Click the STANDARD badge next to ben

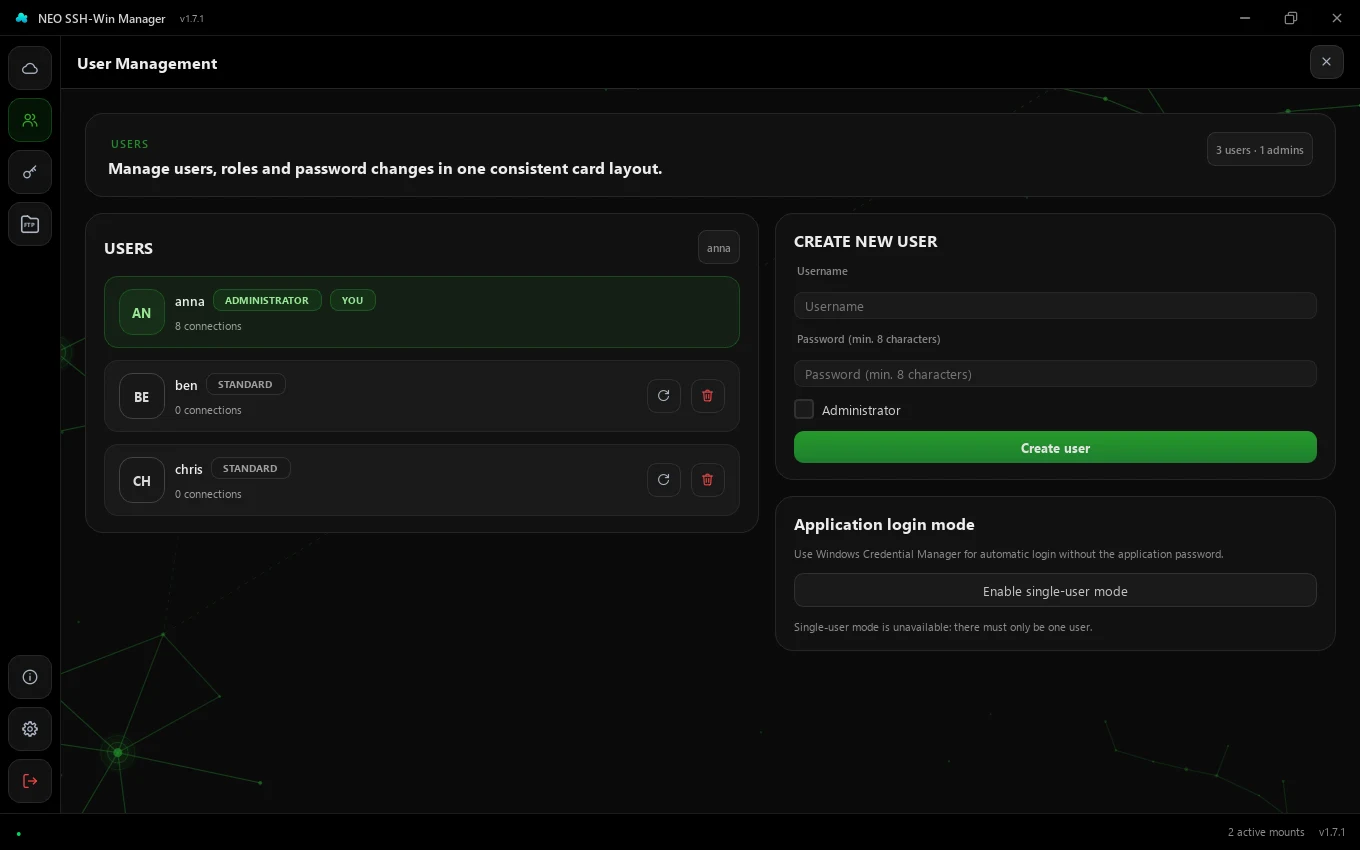pyautogui.click(x=245, y=384)
